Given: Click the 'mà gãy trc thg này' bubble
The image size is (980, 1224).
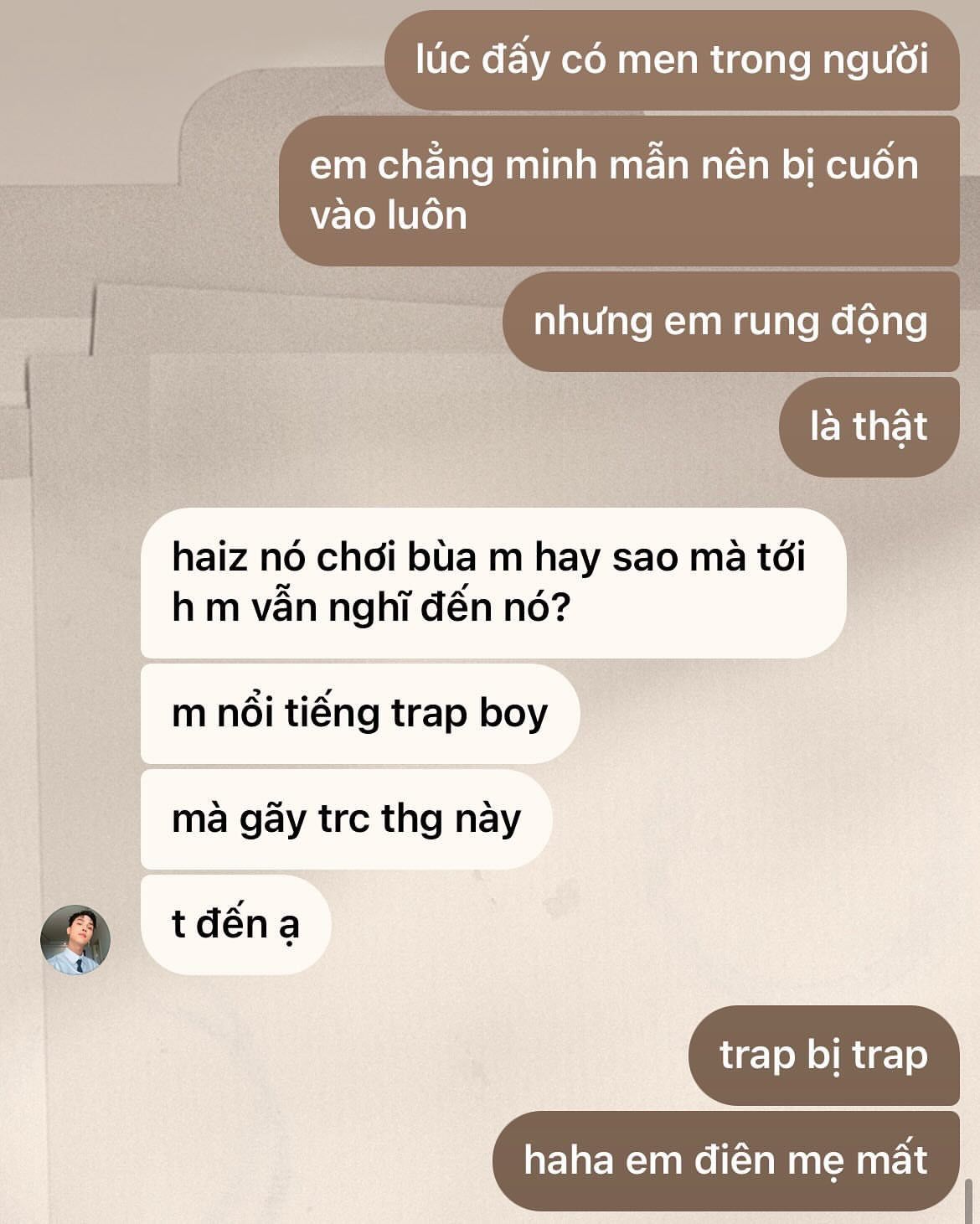Looking at the screenshot, I should (346, 819).
